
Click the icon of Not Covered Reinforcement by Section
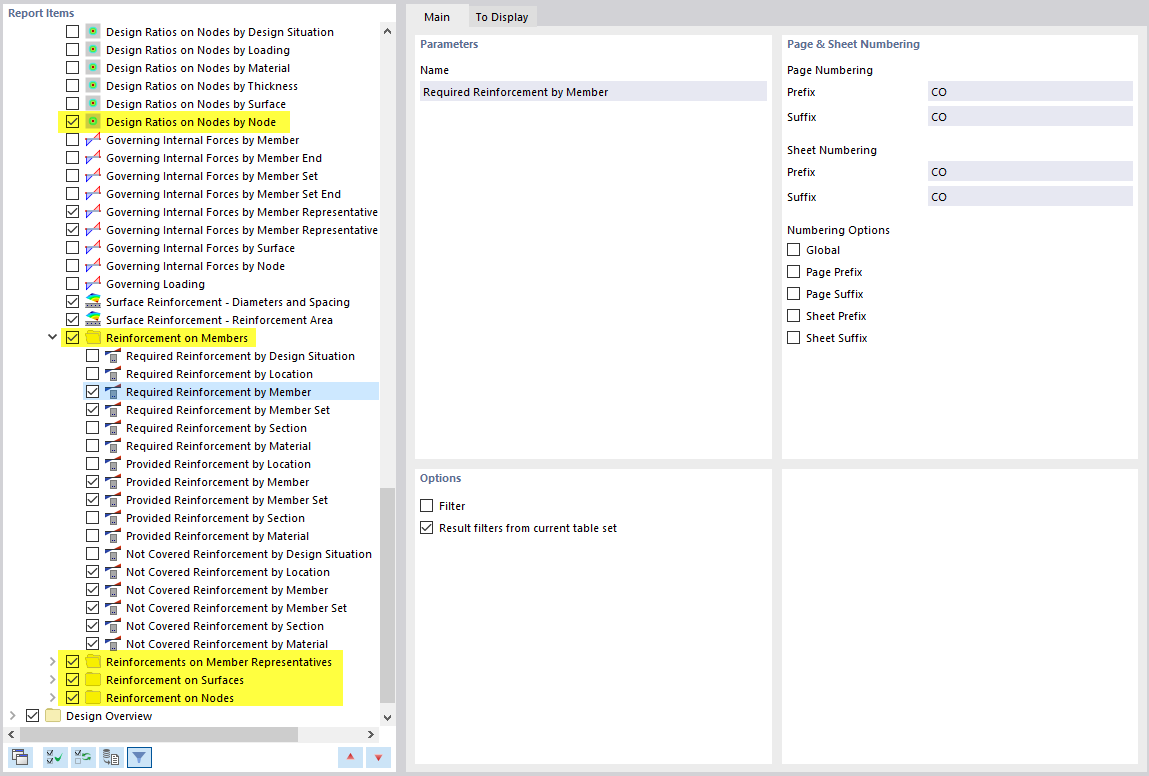tap(113, 626)
